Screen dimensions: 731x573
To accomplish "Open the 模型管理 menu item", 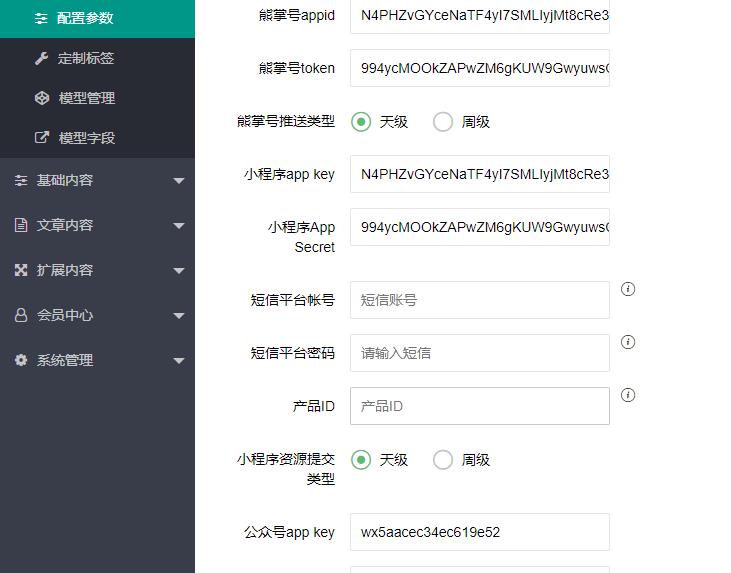I will point(87,98).
